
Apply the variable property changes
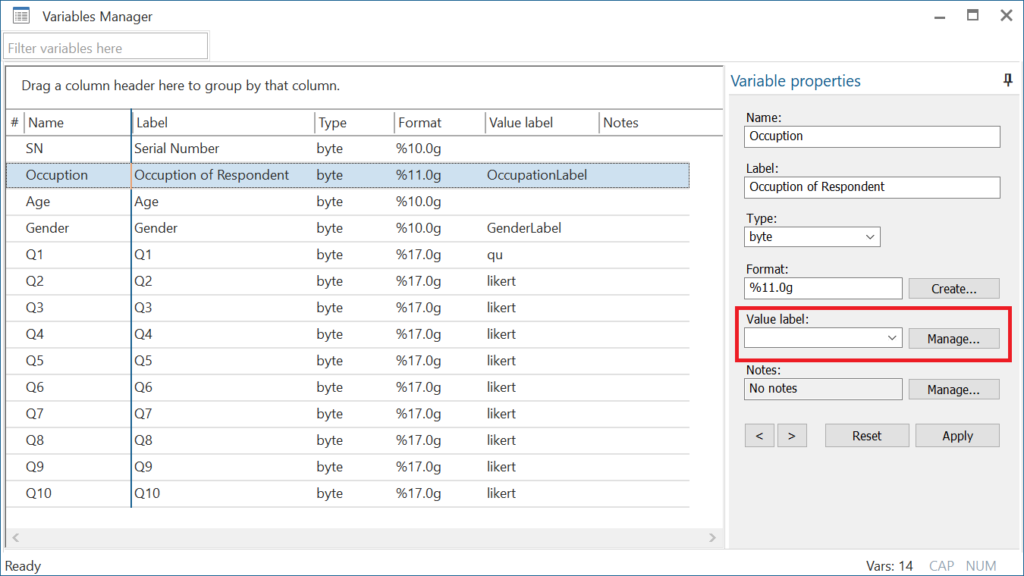[957, 436]
